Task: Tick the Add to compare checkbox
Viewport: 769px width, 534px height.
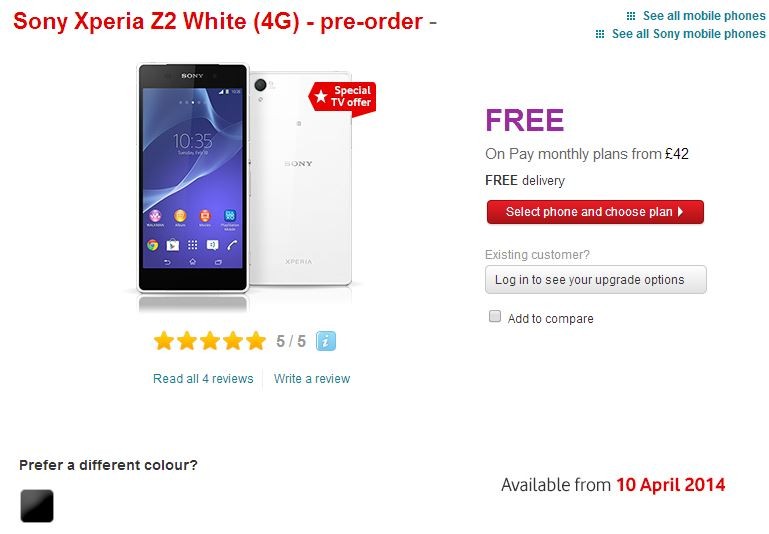Action: pos(495,316)
